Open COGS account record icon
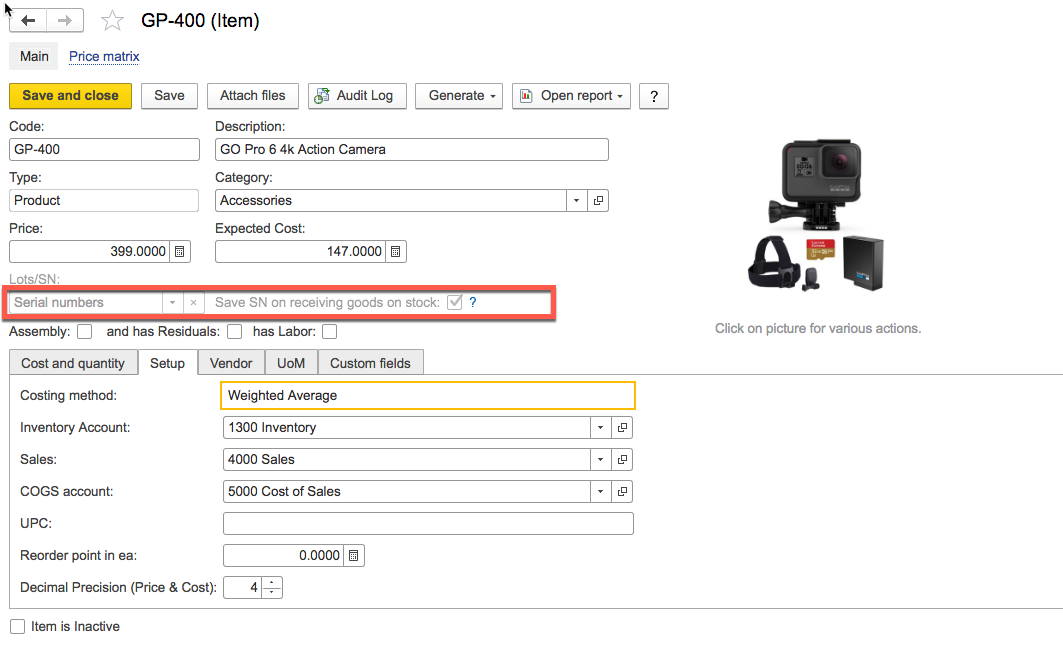1063x653 pixels. pyautogui.click(x=622, y=492)
